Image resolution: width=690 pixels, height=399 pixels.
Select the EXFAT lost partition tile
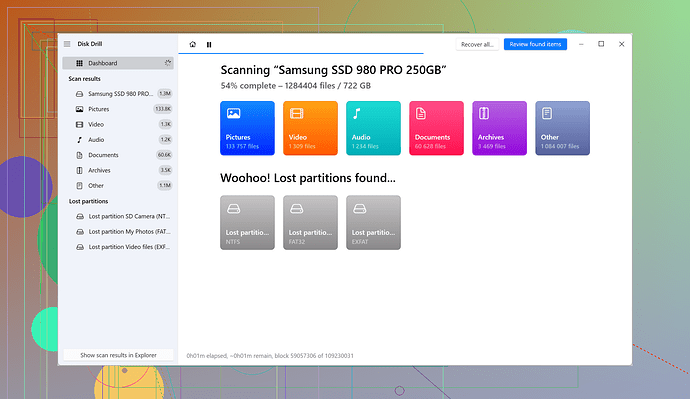pyautogui.click(x=373, y=223)
